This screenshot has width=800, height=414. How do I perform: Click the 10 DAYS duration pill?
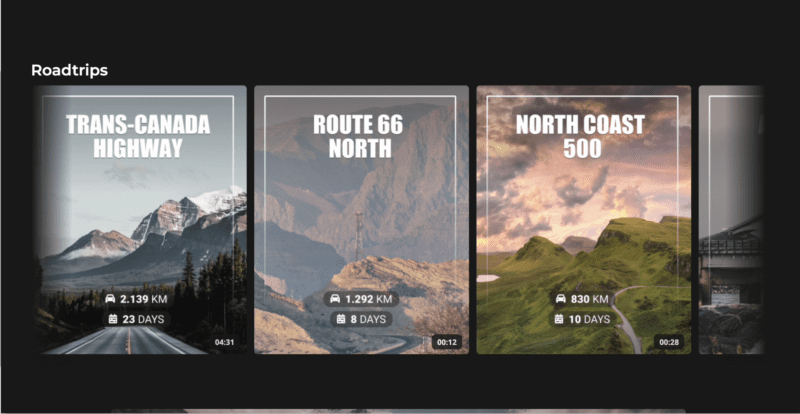[x=582, y=320]
